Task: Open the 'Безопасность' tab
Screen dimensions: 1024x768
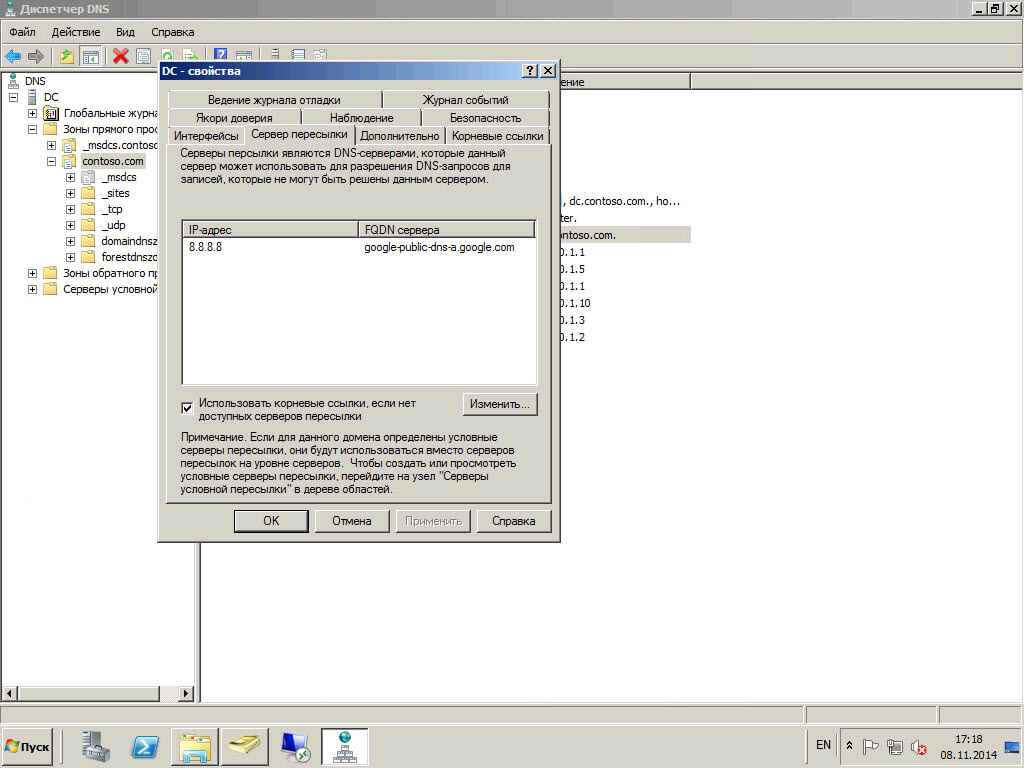Action: click(x=485, y=118)
